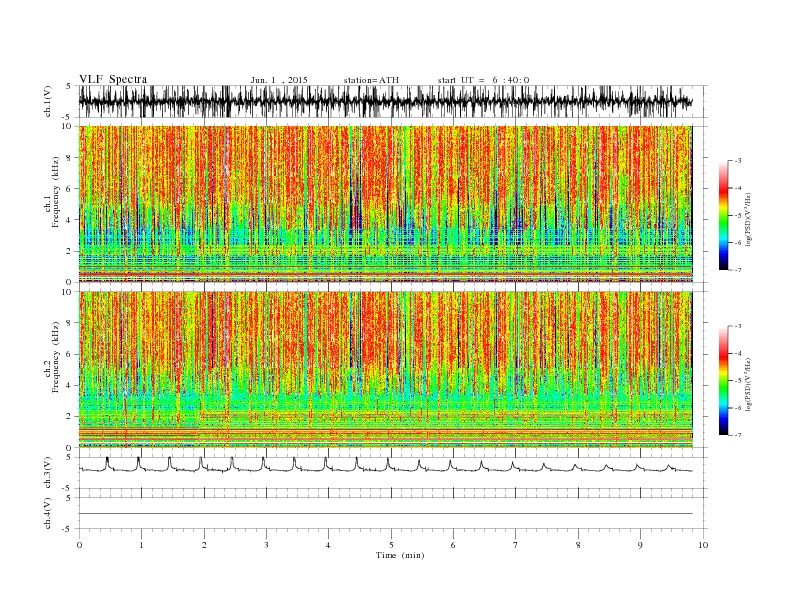792x612 pixels.
Task: Click the 'log(PSD)(V²/Hz)' label beside ch.1 colorbar
Action: click(748, 219)
